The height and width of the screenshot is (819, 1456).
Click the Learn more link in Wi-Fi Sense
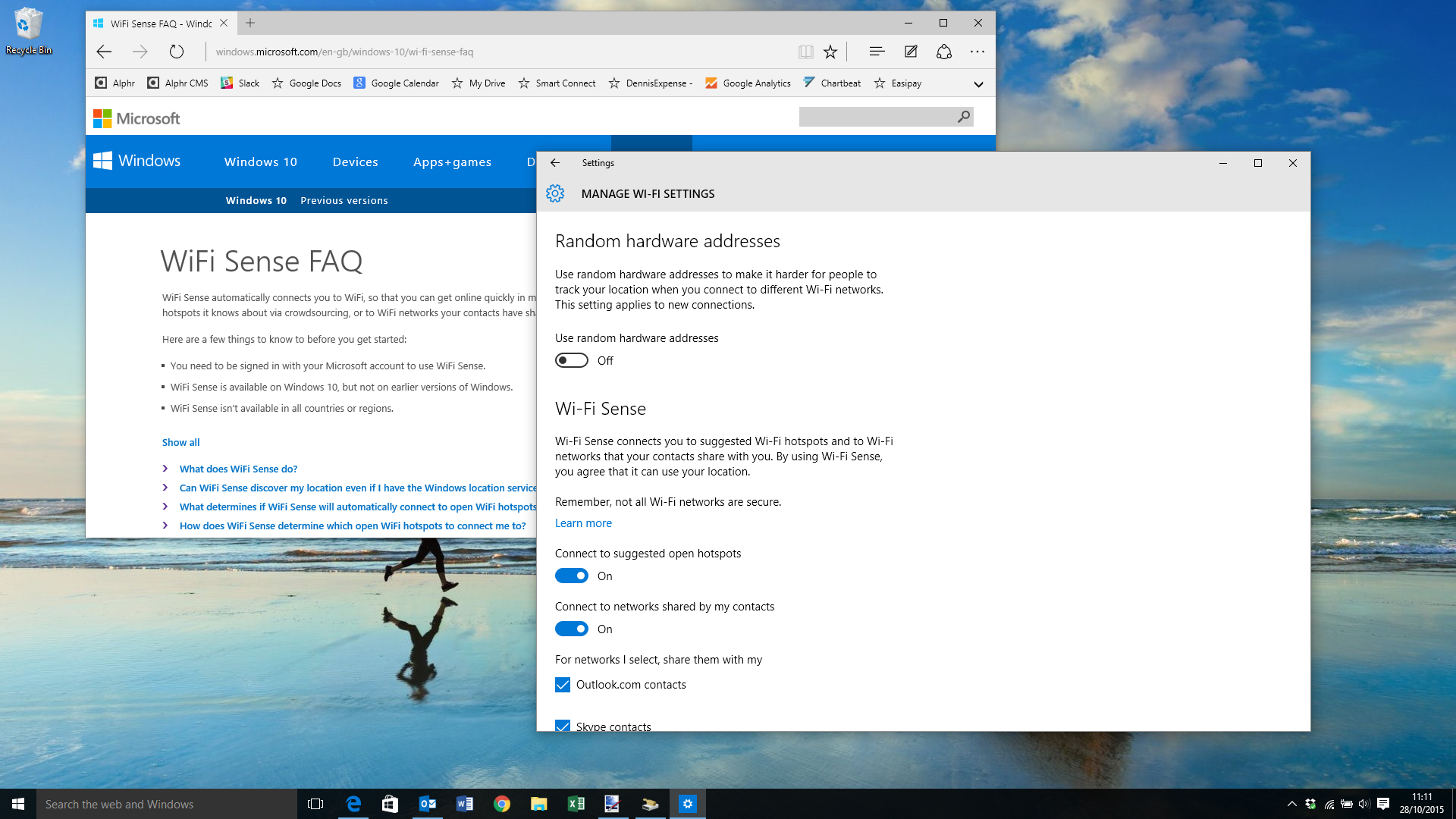(583, 522)
